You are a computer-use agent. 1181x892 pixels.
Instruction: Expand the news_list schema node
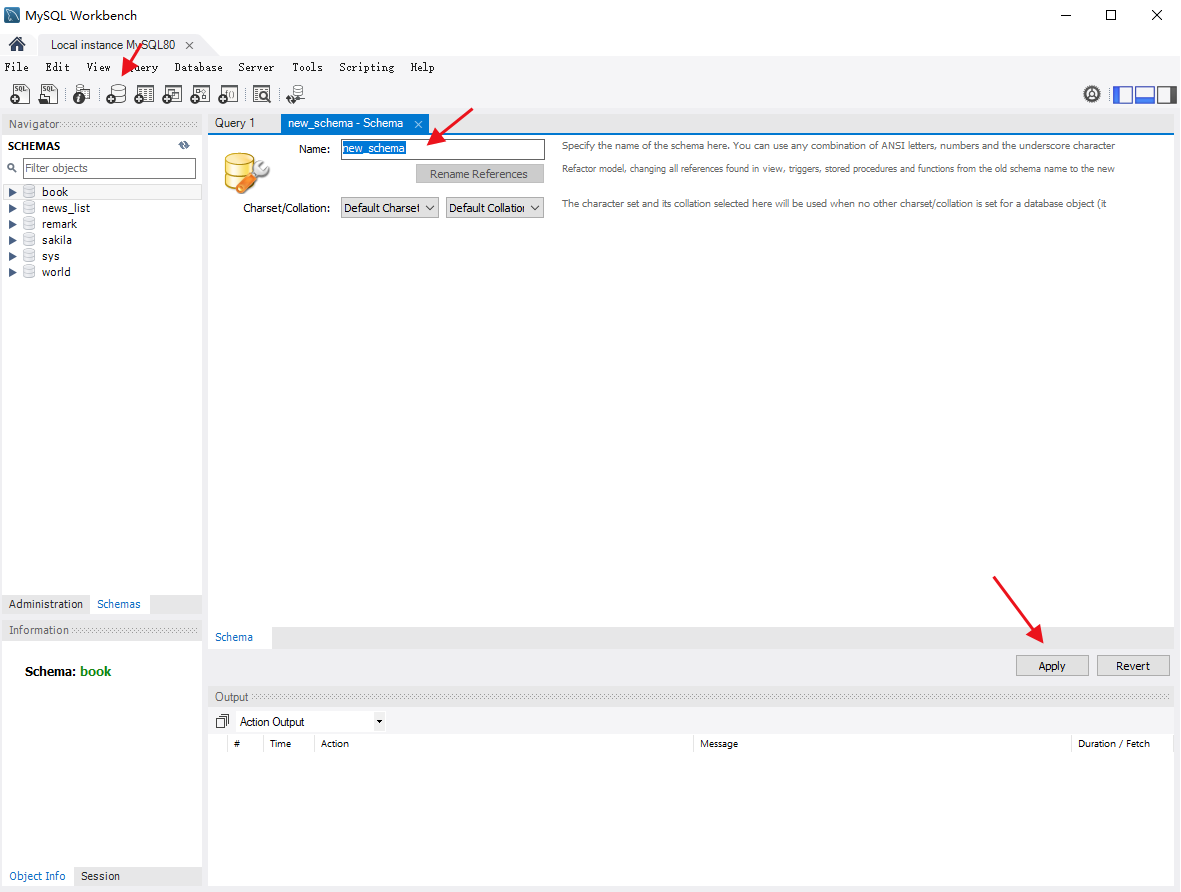[x=13, y=208]
